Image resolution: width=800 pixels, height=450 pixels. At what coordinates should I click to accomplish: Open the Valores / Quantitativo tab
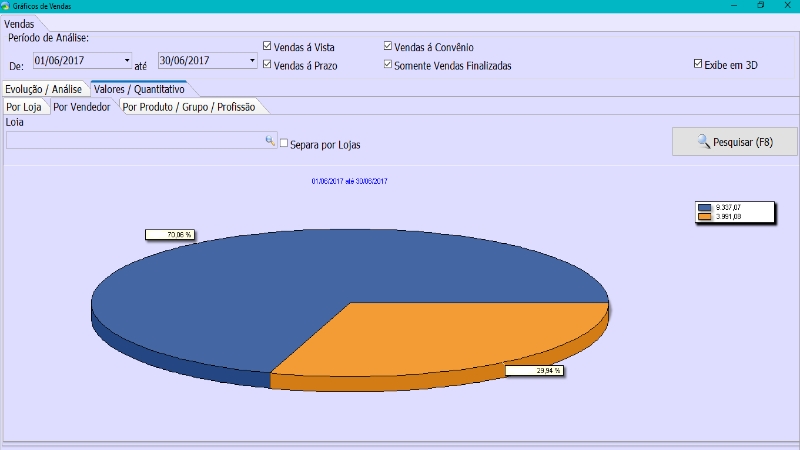pos(138,89)
